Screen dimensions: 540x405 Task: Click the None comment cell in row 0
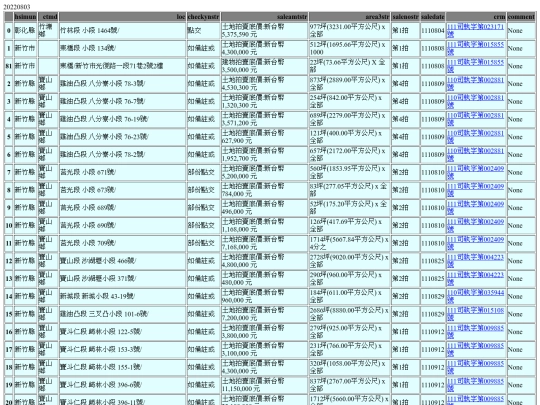(x=521, y=30)
